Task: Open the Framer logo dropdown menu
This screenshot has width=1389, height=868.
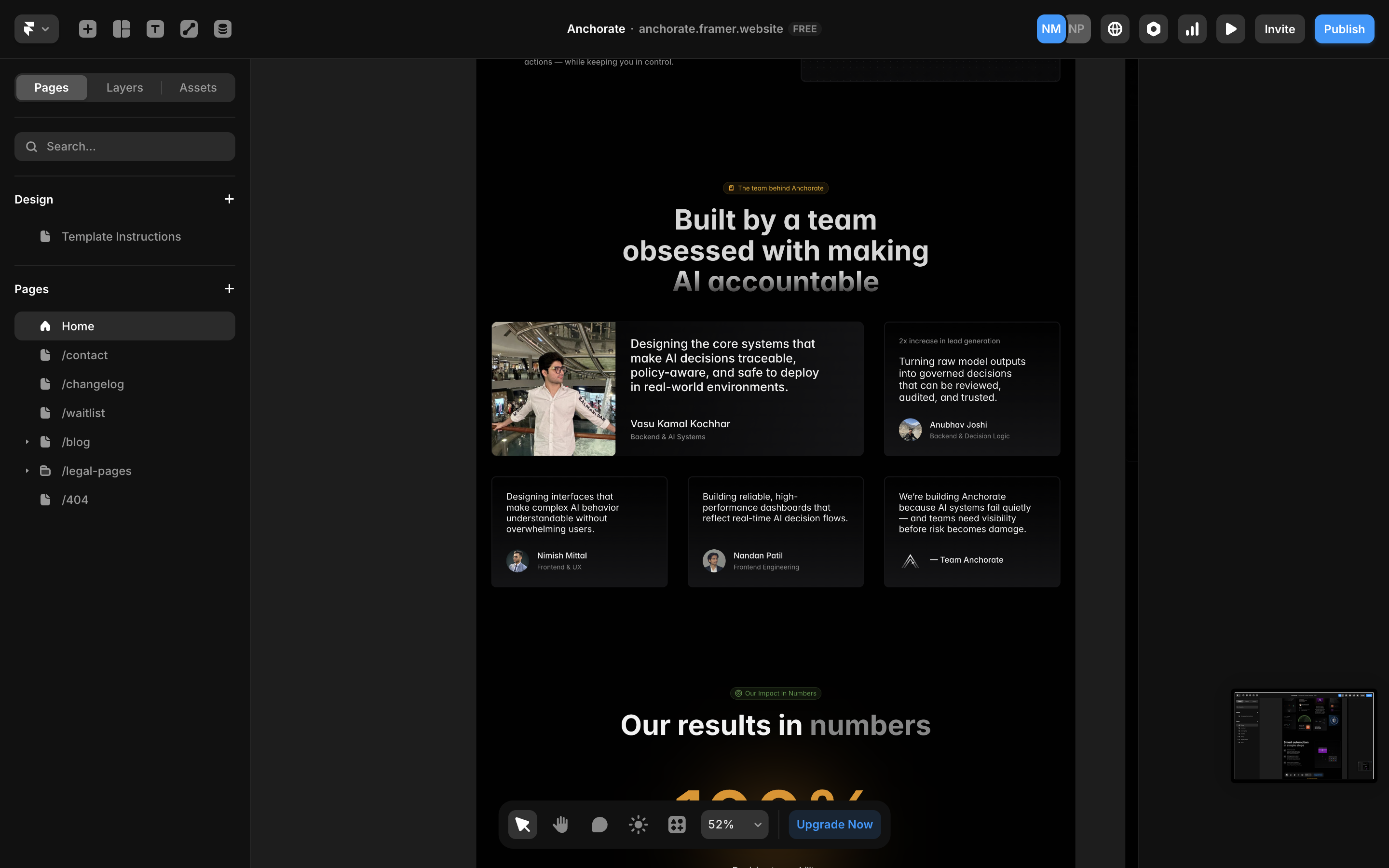Action: [x=36, y=28]
